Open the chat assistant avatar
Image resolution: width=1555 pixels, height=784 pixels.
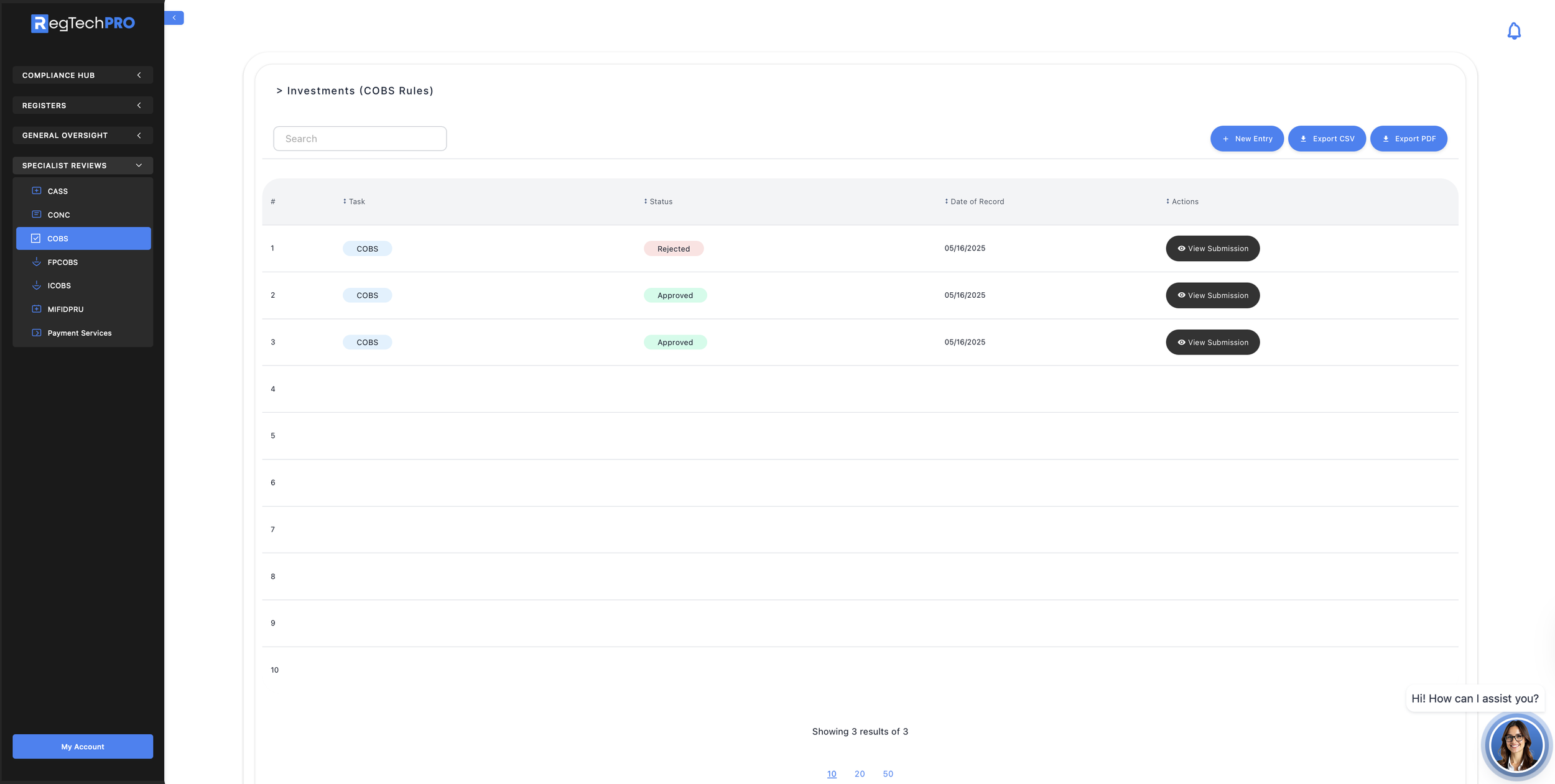(x=1516, y=745)
